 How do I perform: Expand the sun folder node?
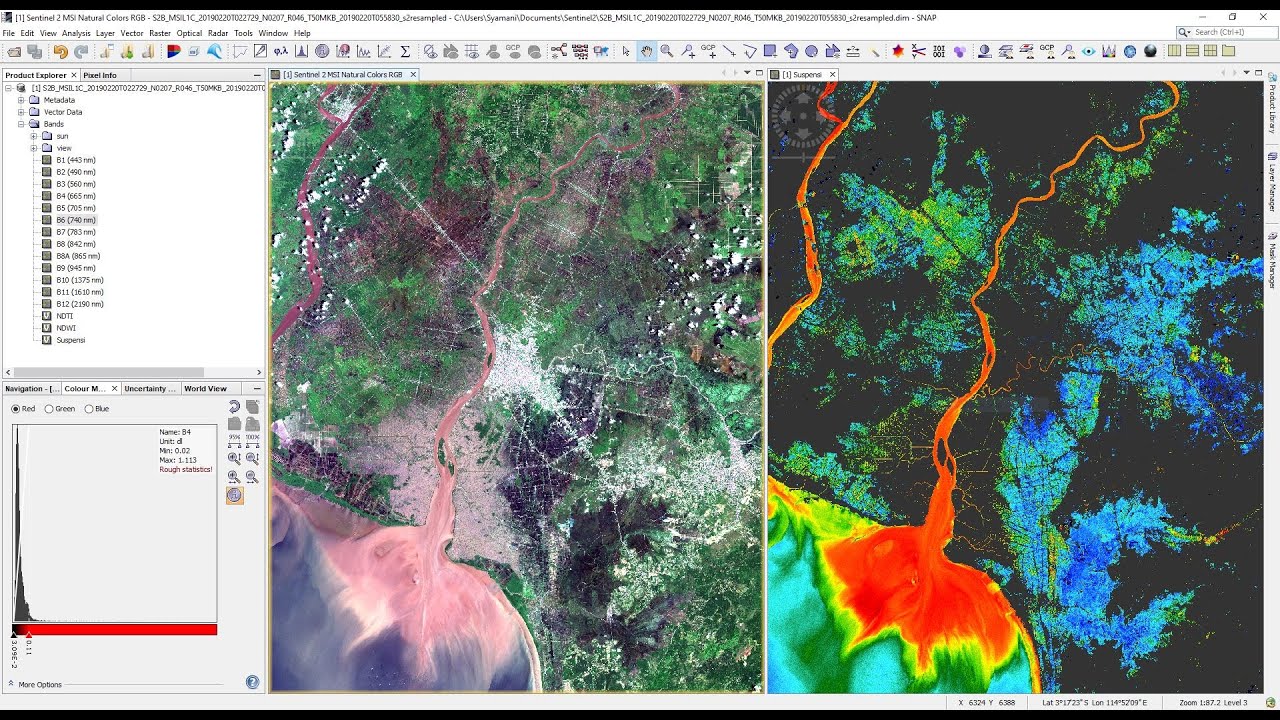(x=34, y=136)
